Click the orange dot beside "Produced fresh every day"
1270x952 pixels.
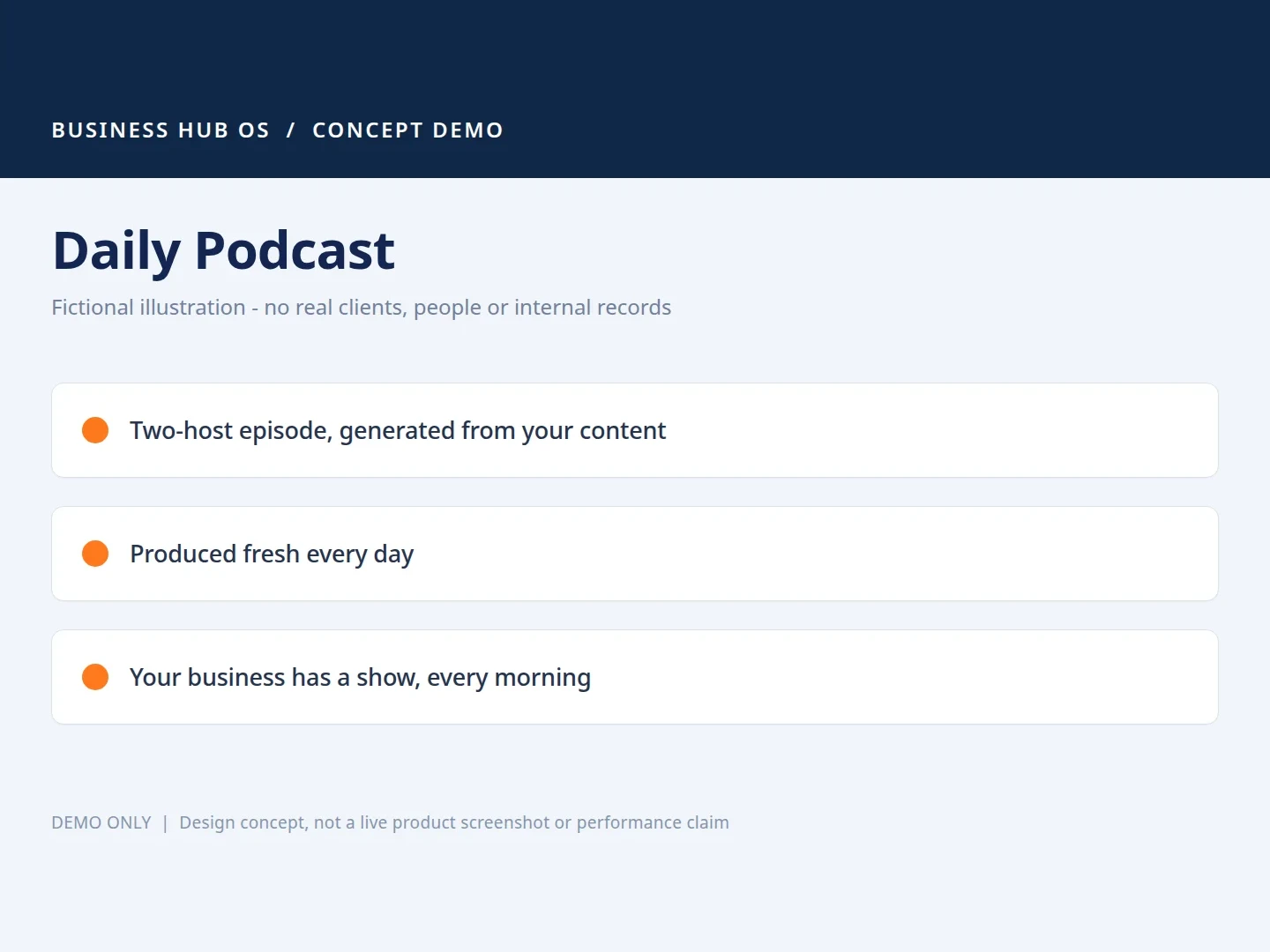[x=95, y=554]
